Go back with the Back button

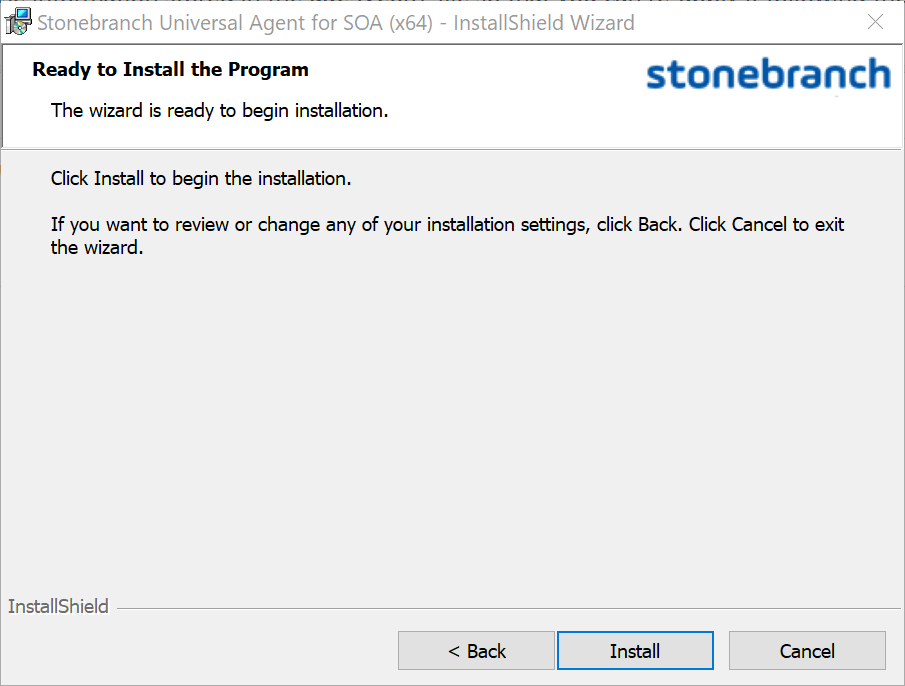[476, 651]
